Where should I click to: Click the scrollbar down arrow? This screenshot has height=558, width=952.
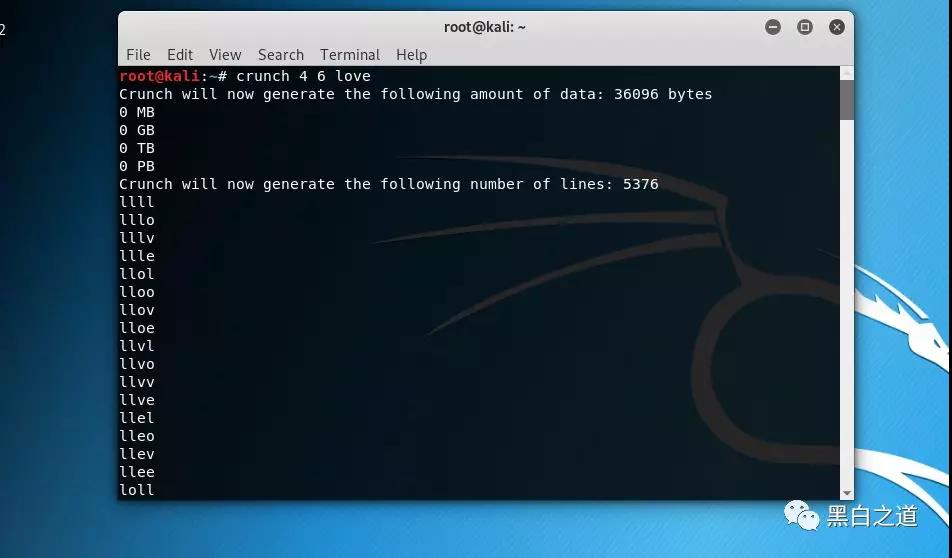[846, 493]
